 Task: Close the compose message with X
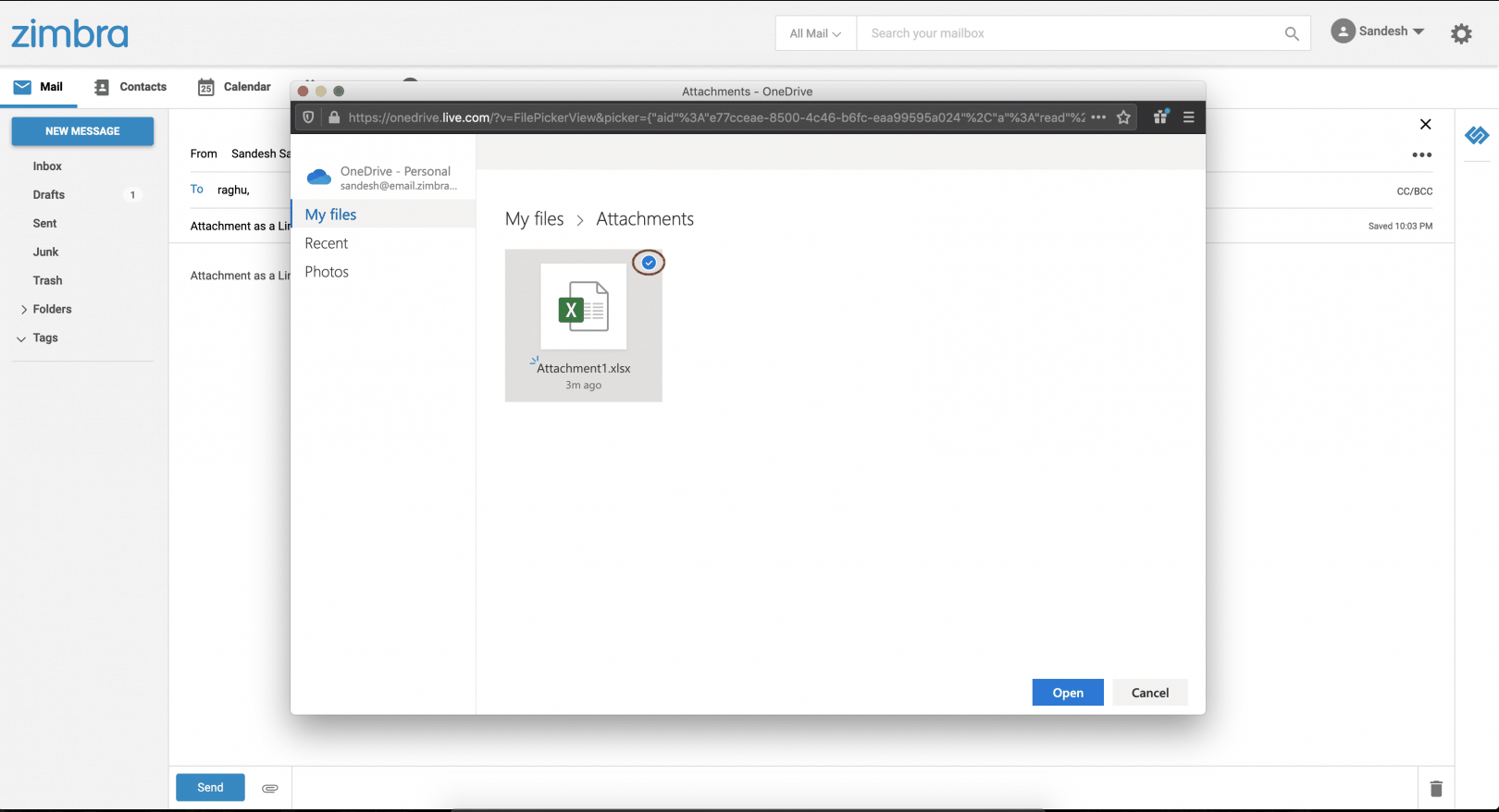[x=1426, y=124]
